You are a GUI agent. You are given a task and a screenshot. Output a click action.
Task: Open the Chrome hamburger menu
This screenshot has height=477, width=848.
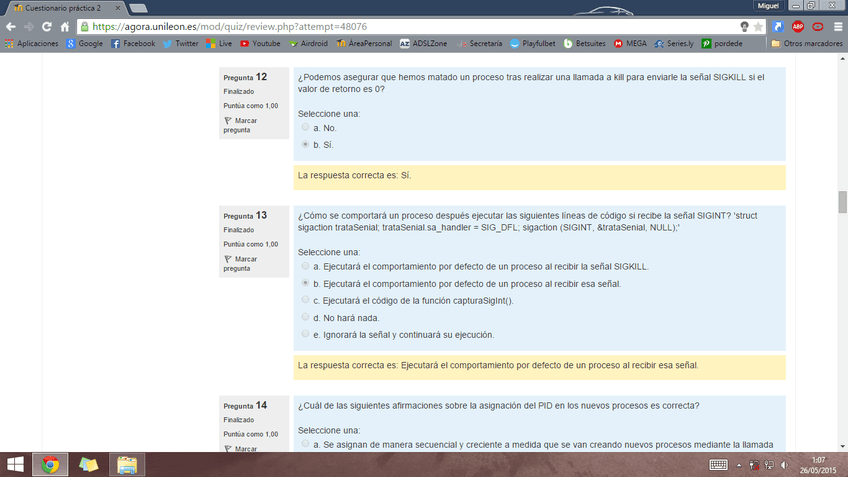tap(838, 26)
